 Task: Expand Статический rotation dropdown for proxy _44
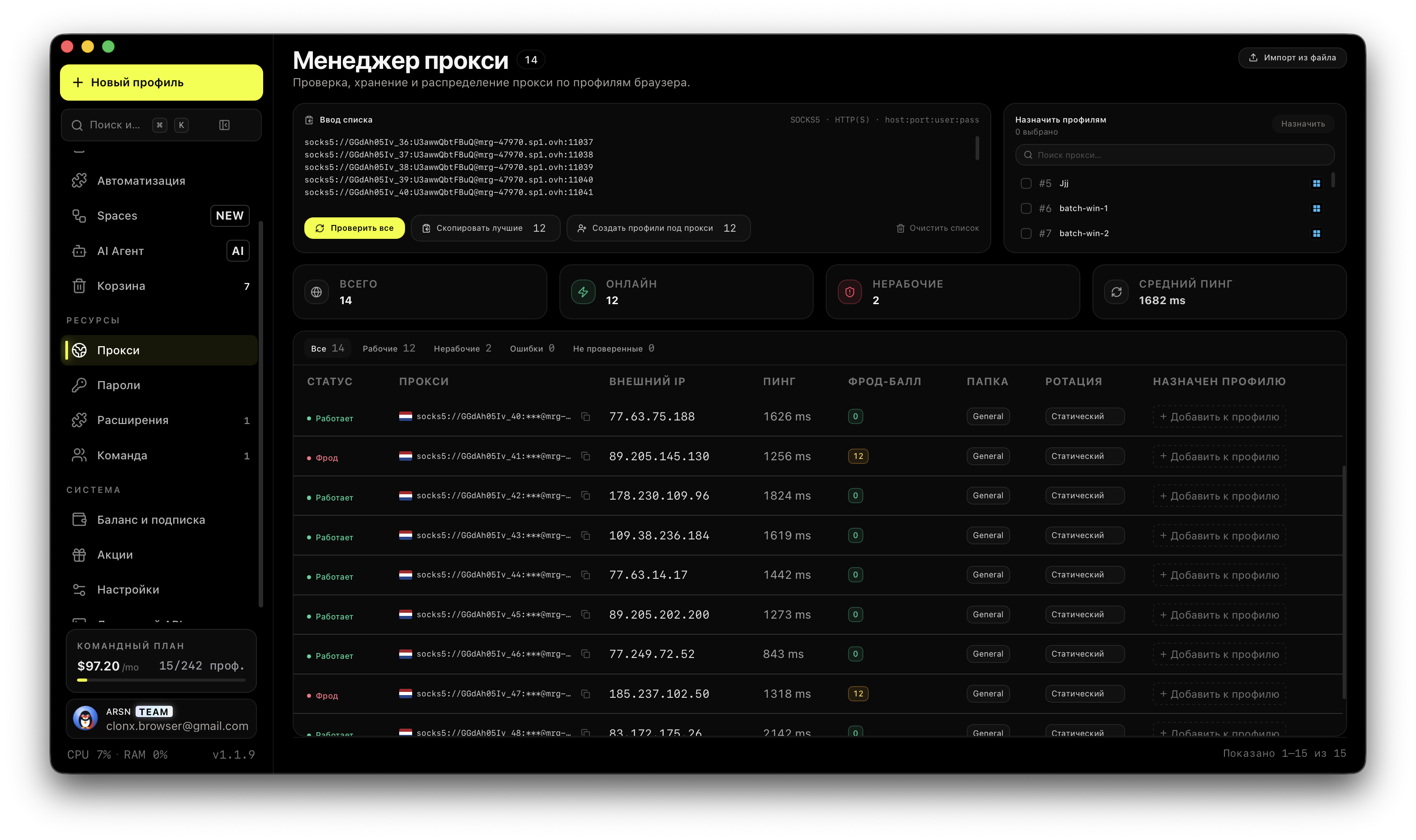tap(1084, 574)
